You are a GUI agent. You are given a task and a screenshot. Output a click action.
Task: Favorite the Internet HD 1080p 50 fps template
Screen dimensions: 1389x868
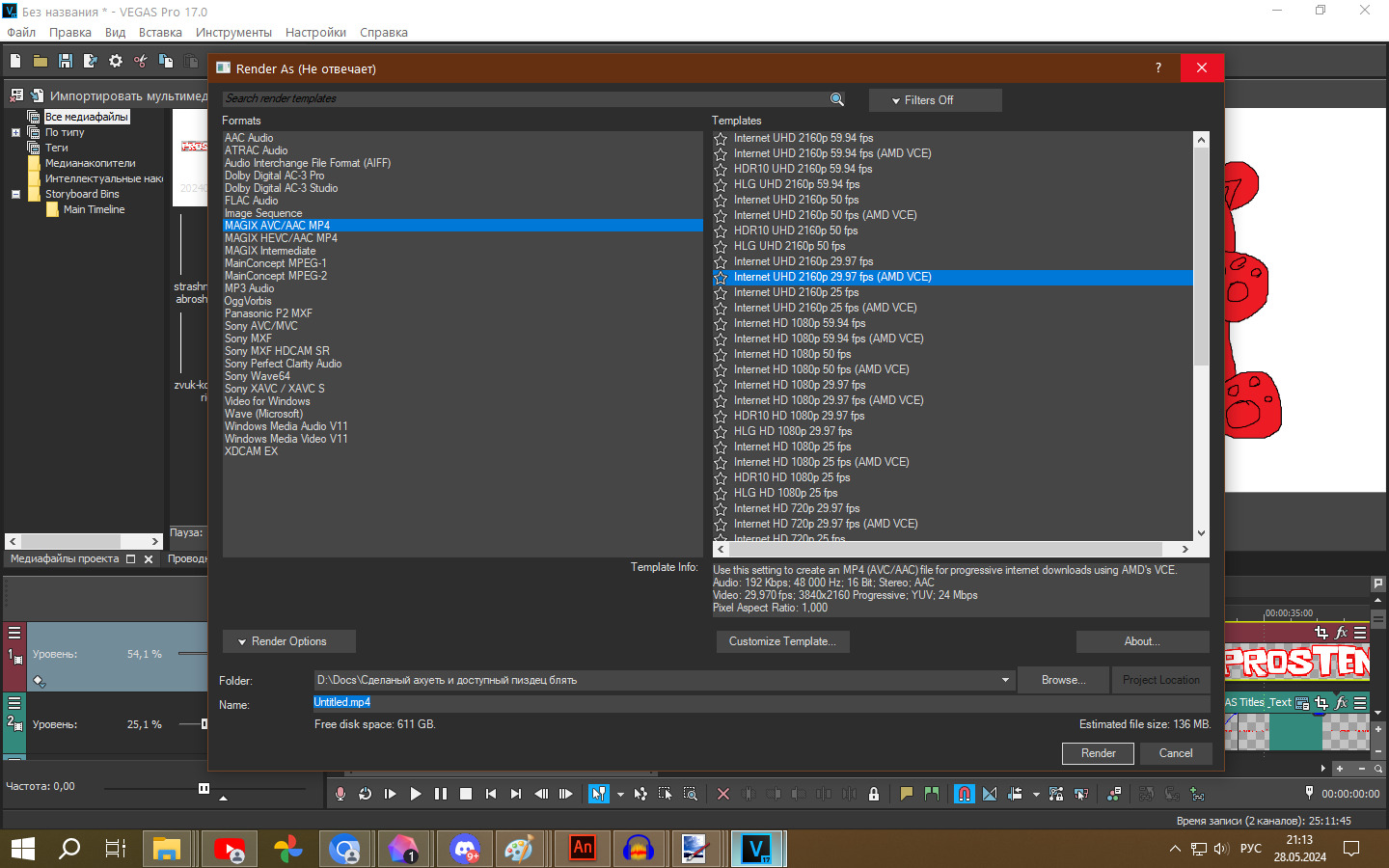pyautogui.click(x=721, y=355)
